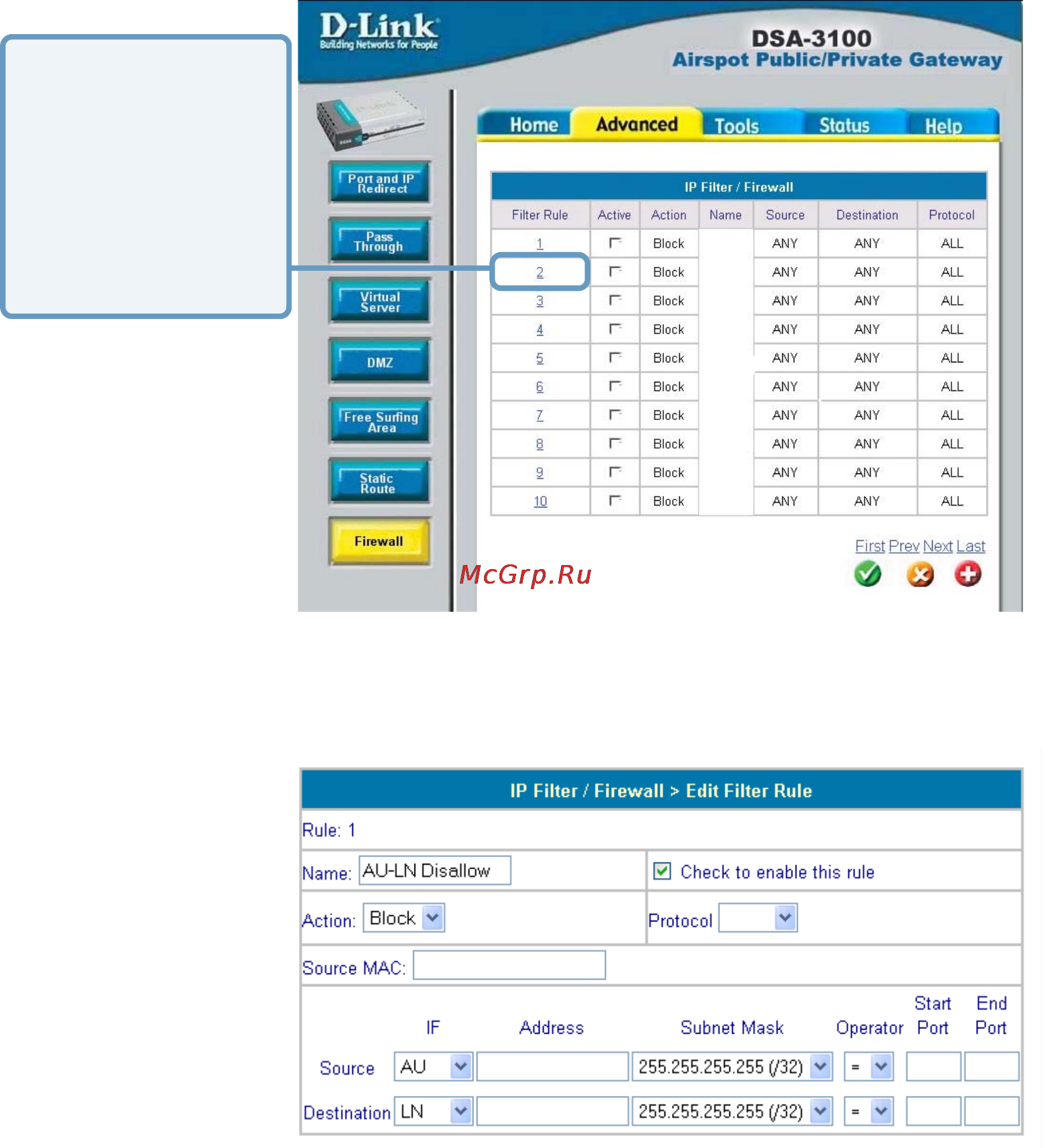The width and height of the screenshot is (1043, 1148).
Task: Switch to the Home tab
Action: tap(533, 125)
